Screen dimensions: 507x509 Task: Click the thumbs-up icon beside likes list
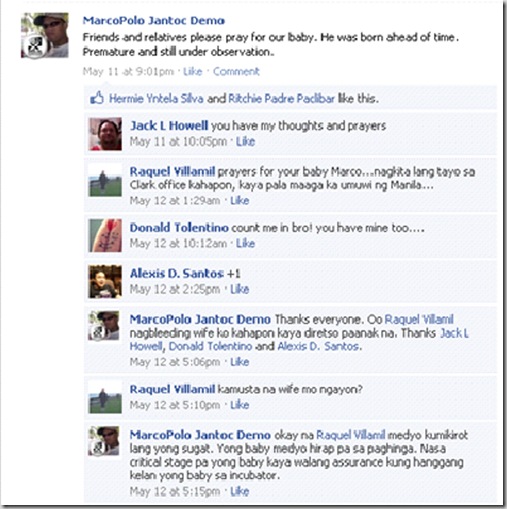pos(97,98)
